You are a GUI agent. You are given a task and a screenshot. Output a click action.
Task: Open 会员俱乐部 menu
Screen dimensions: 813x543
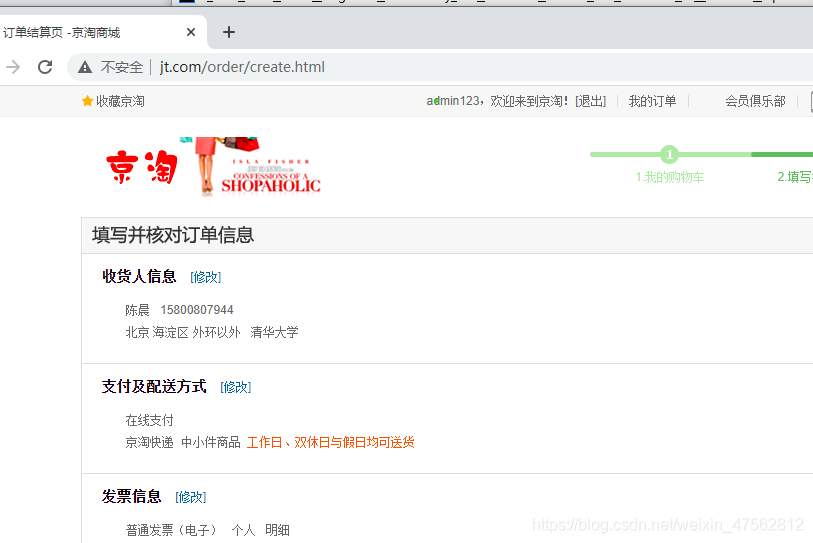(755, 101)
